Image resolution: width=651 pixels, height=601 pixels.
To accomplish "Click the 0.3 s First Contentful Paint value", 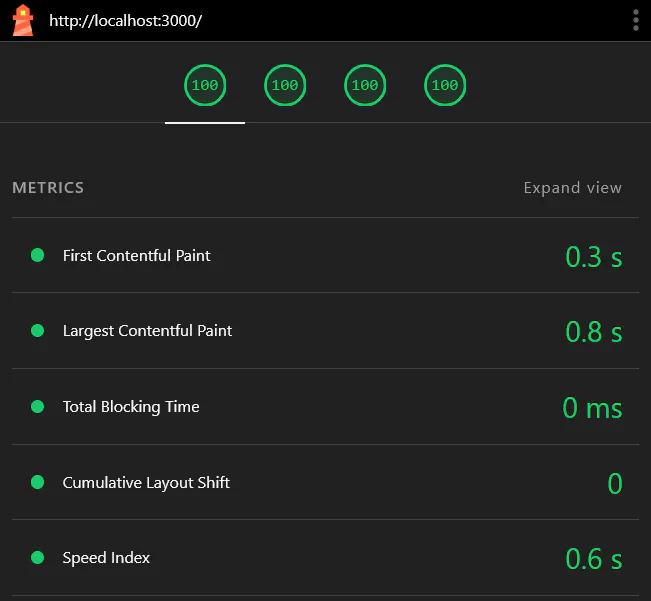I will tap(594, 257).
